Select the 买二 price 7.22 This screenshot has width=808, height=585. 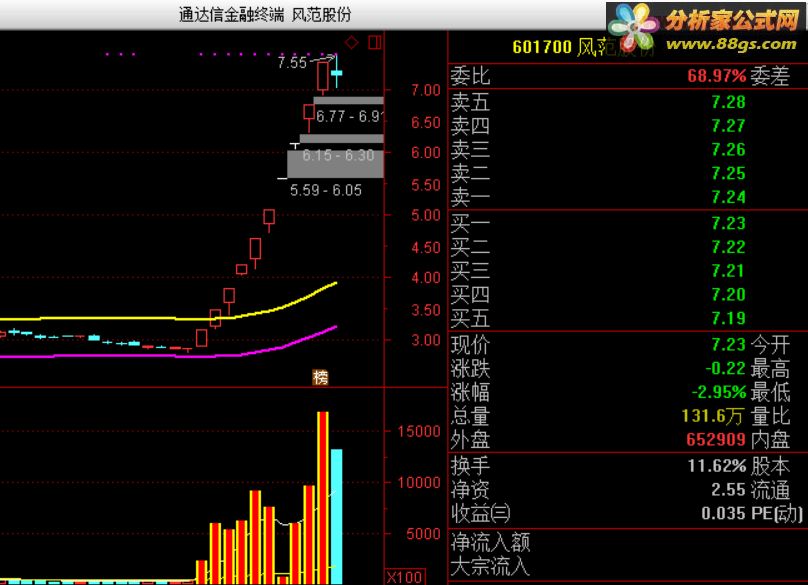coord(729,247)
